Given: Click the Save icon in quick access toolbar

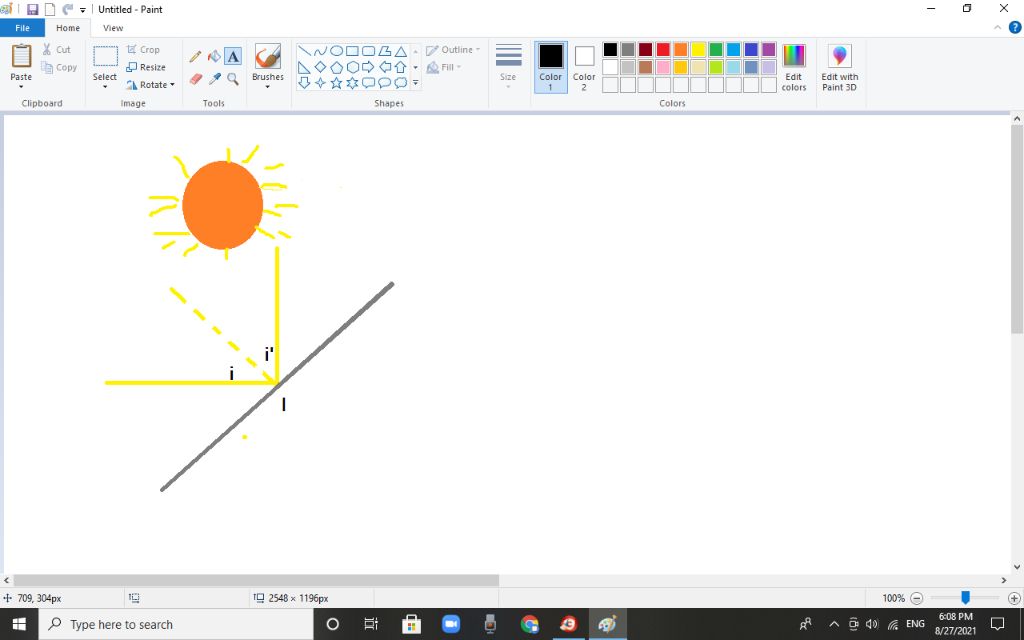Looking at the screenshot, I should pos(32,9).
